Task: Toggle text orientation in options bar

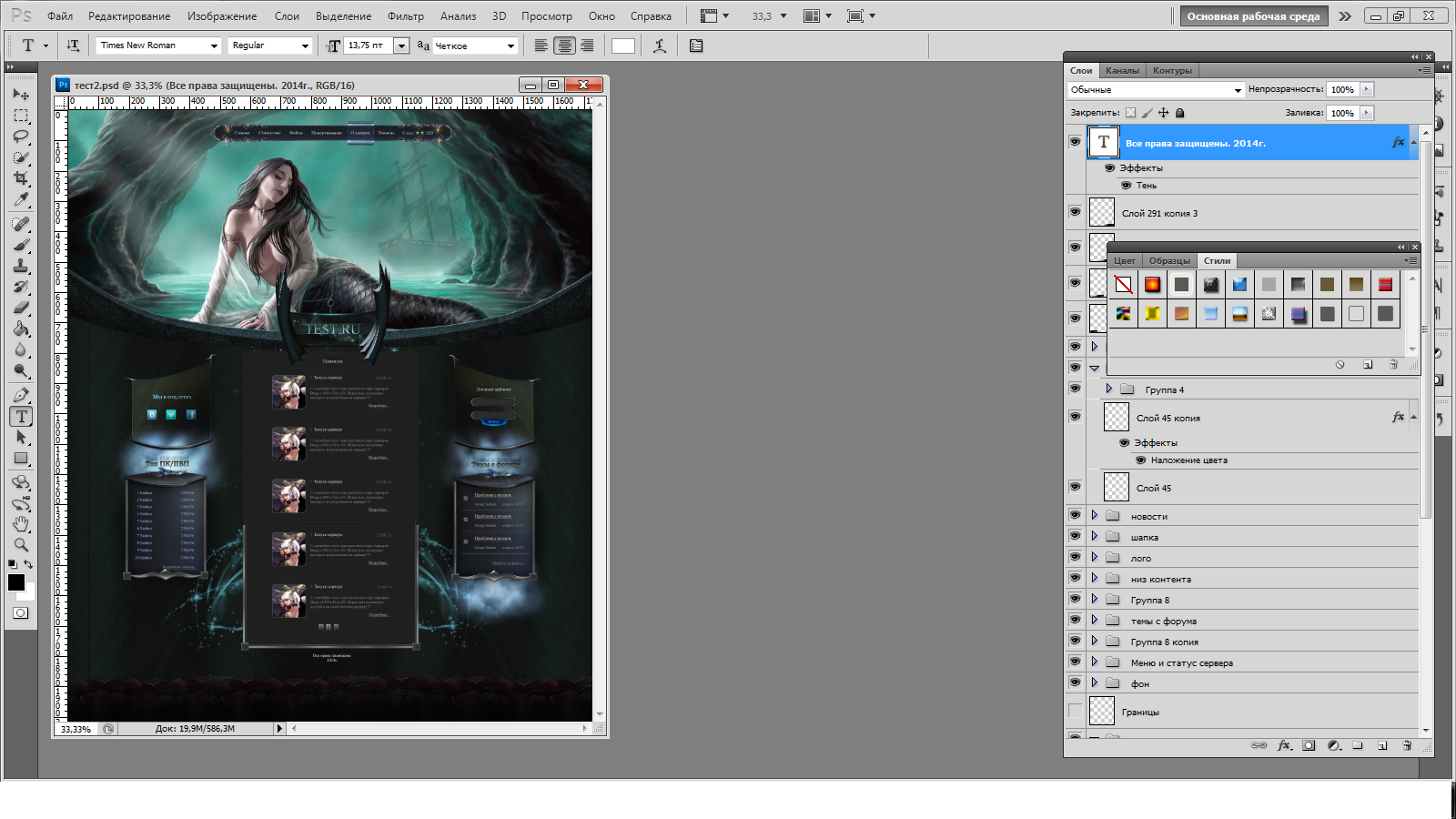Action: pyautogui.click(x=73, y=45)
